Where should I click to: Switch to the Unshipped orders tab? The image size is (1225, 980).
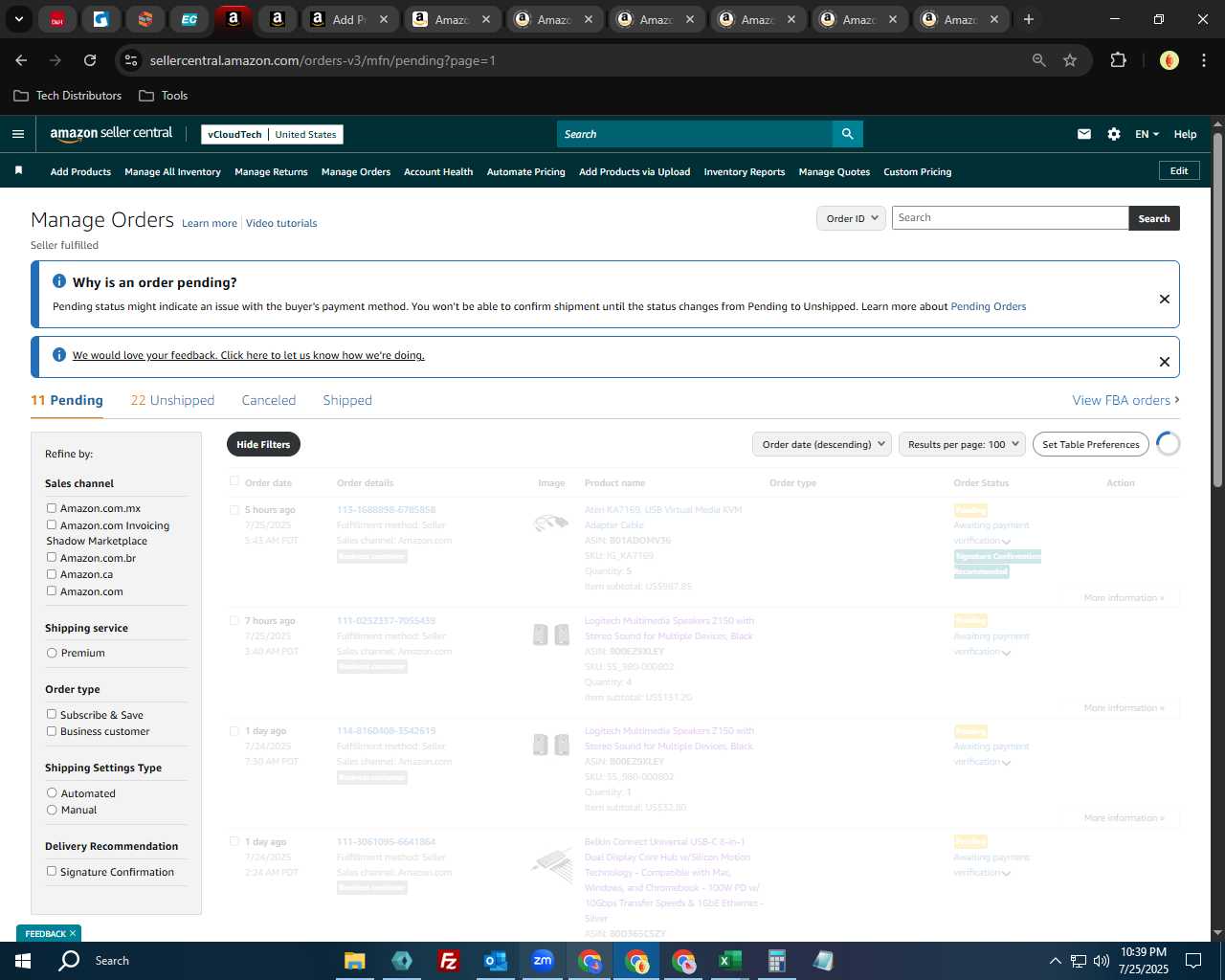click(x=172, y=400)
